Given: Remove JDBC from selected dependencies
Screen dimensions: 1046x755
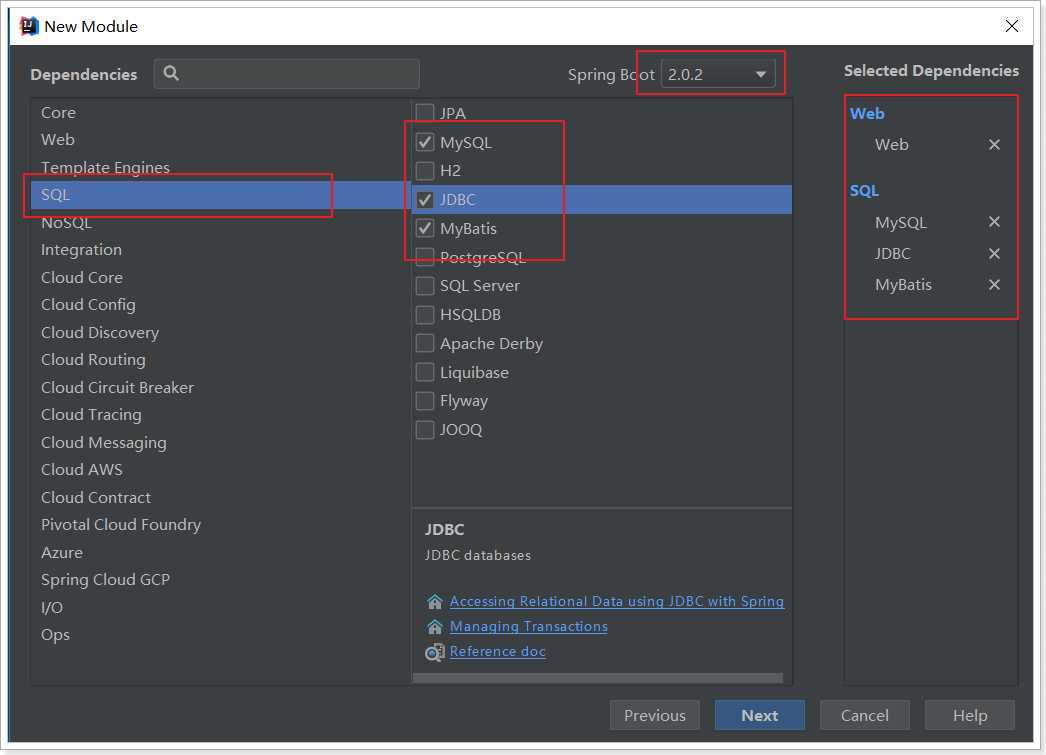Looking at the screenshot, I should click(x=994, y=253).
